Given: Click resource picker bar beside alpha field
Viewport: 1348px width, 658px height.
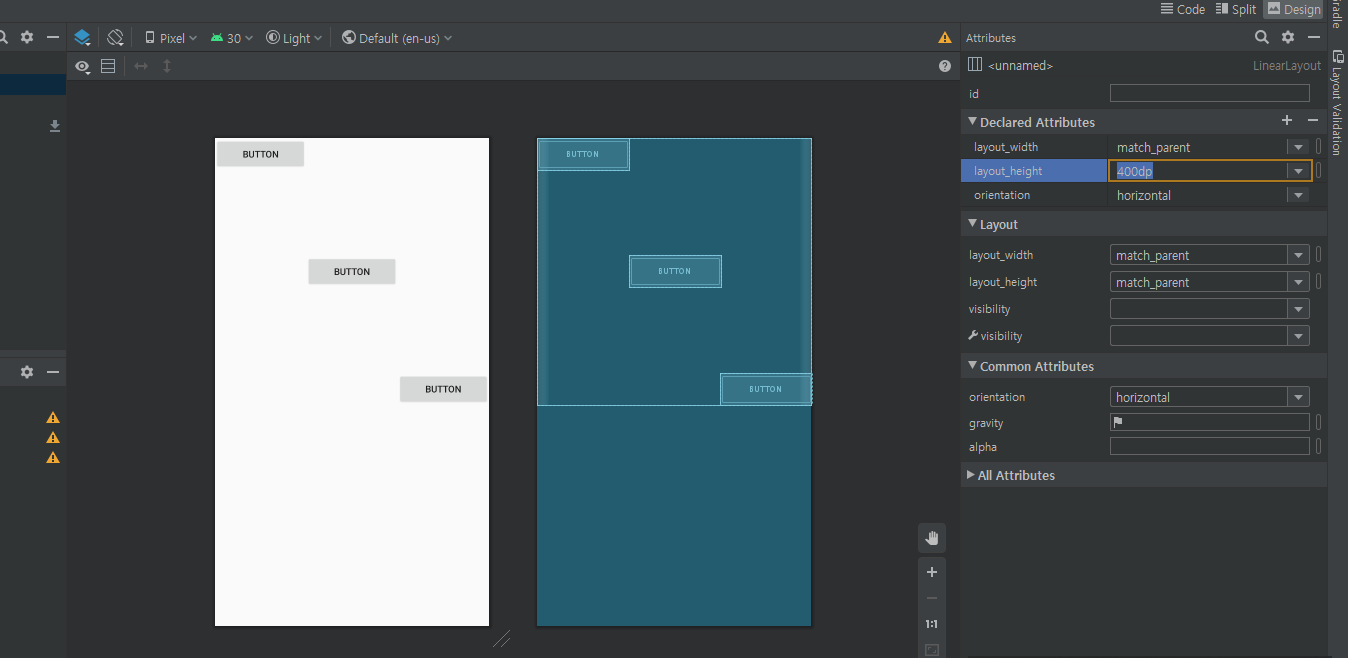Looking at the screenshot, I should [1318, 446].
